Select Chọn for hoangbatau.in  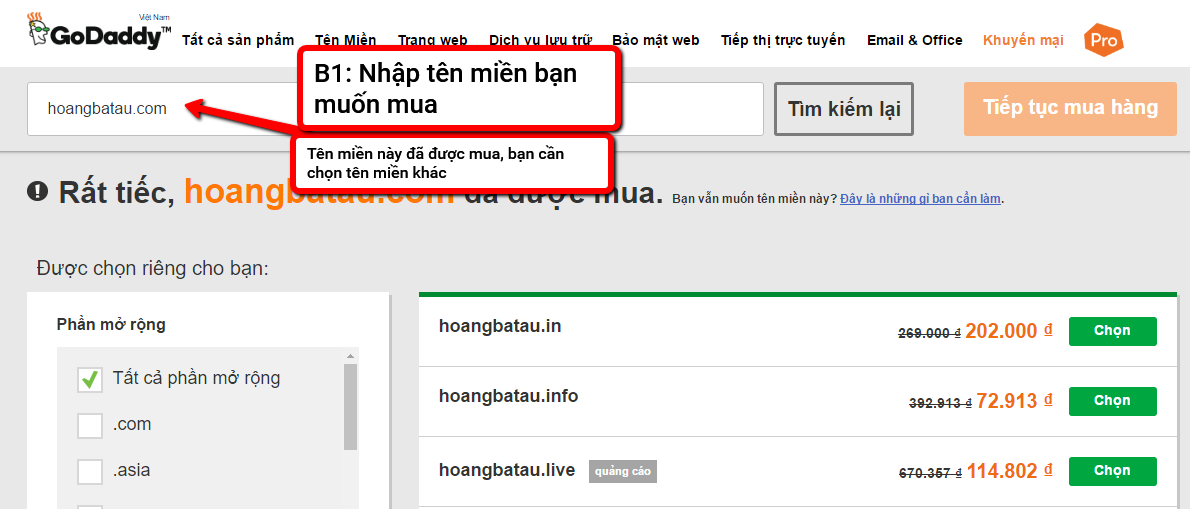click(x=1112, y=331)
